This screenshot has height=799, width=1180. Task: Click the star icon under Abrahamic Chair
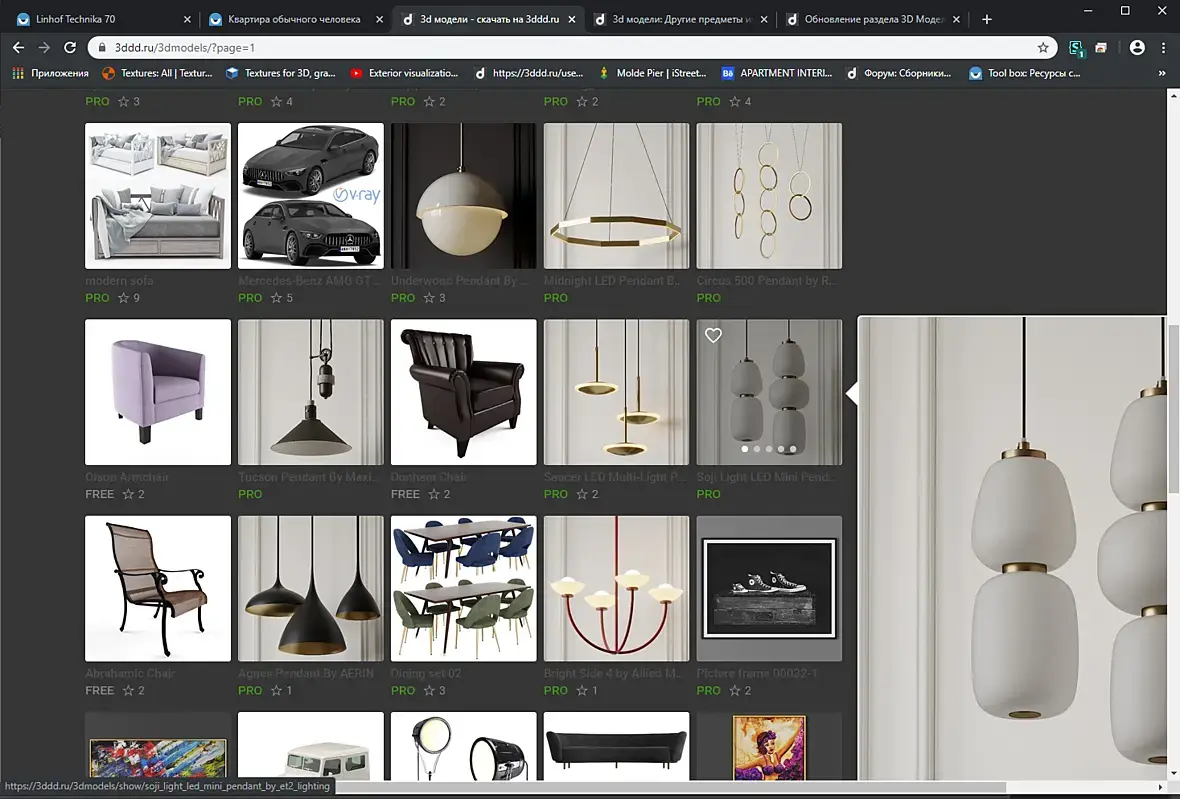[128, 691]
